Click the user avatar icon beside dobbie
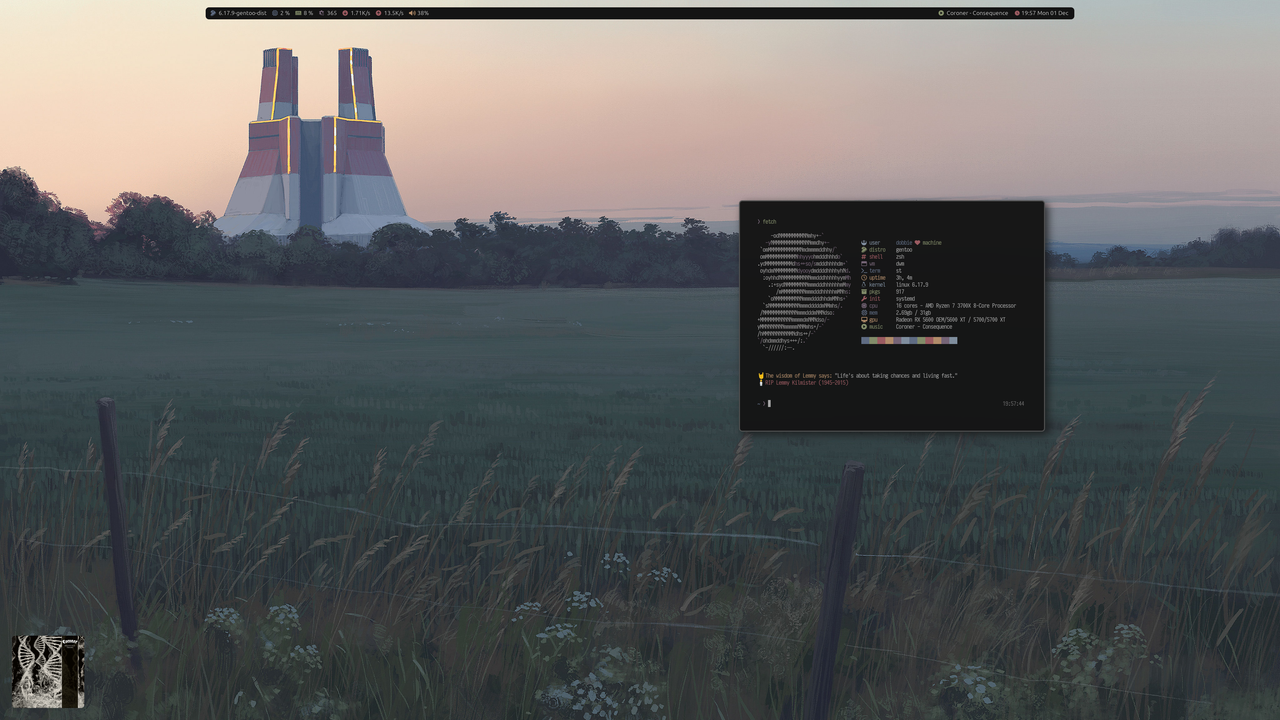 point(864,243)
